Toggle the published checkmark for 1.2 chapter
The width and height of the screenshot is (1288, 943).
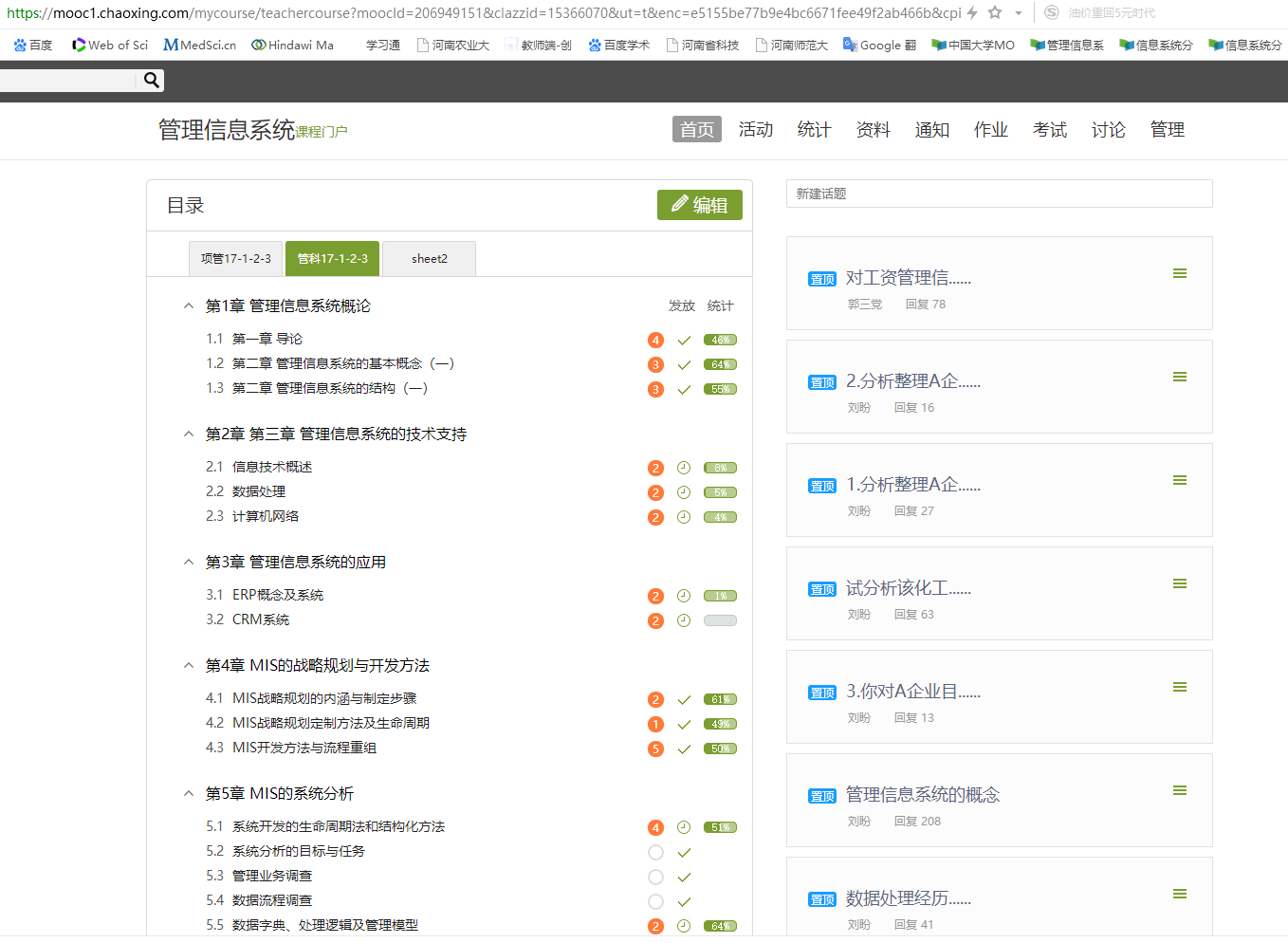[x=684, y=364]
